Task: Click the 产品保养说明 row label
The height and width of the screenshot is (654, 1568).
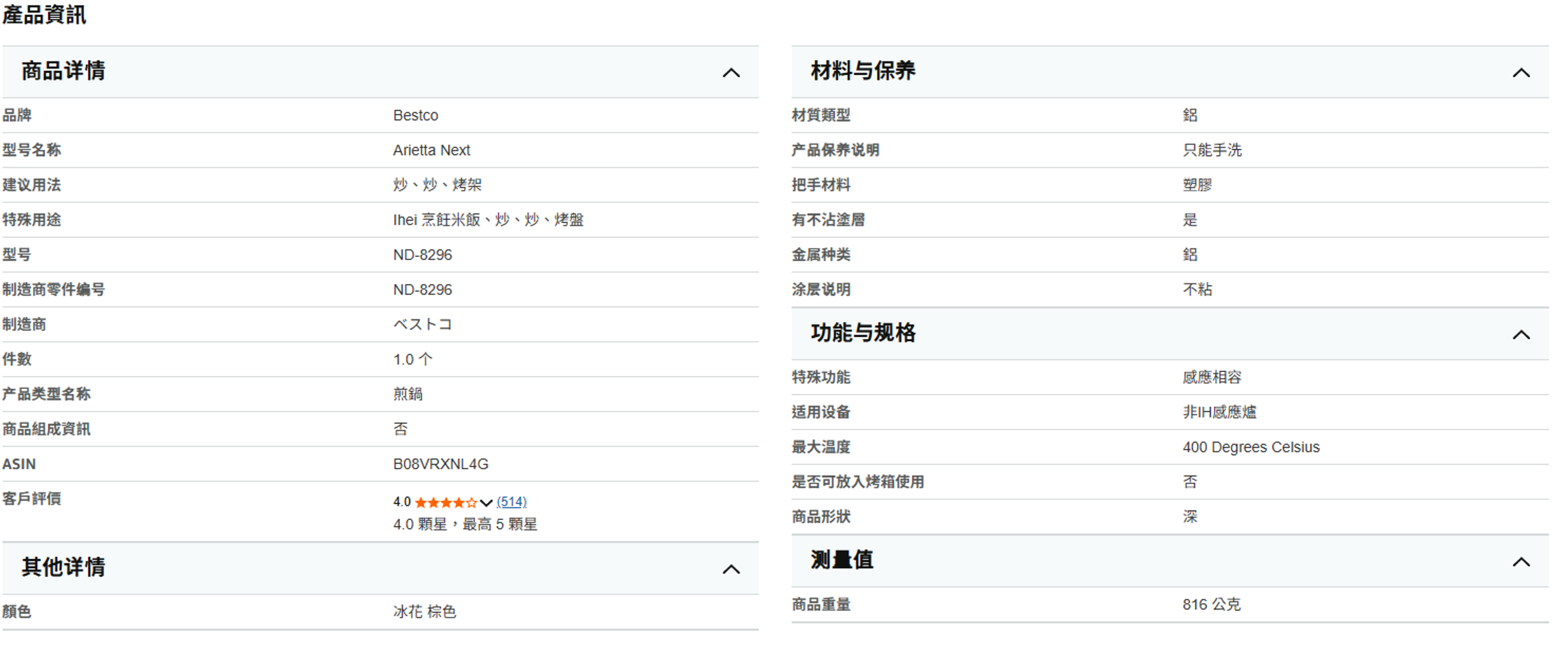Action: 835,150
